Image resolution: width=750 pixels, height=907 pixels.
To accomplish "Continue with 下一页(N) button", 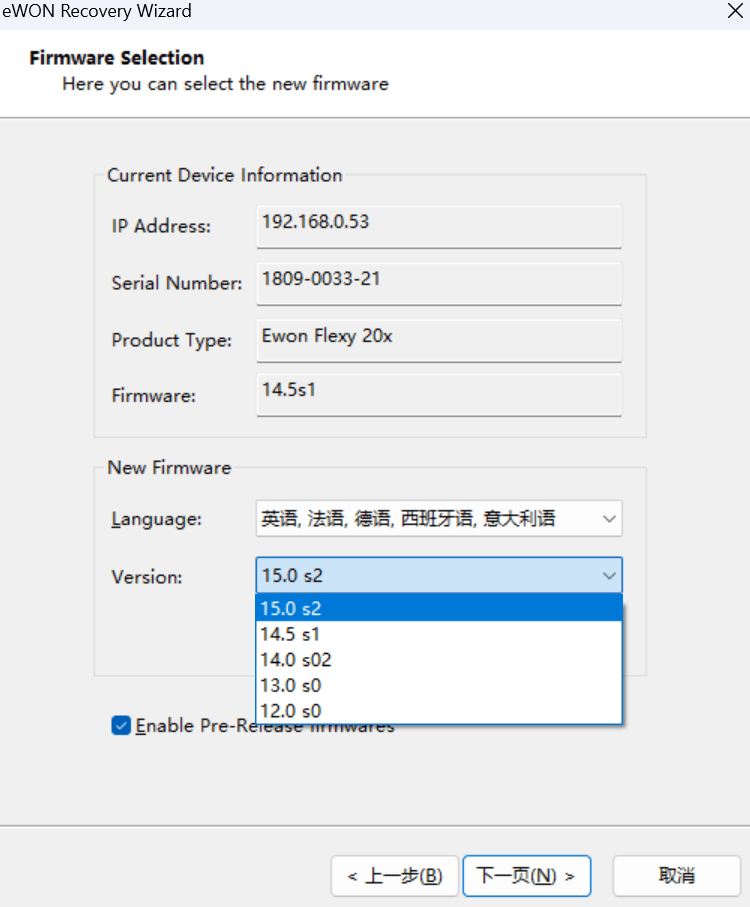I will pyautogui.click(x=527, y=876).
